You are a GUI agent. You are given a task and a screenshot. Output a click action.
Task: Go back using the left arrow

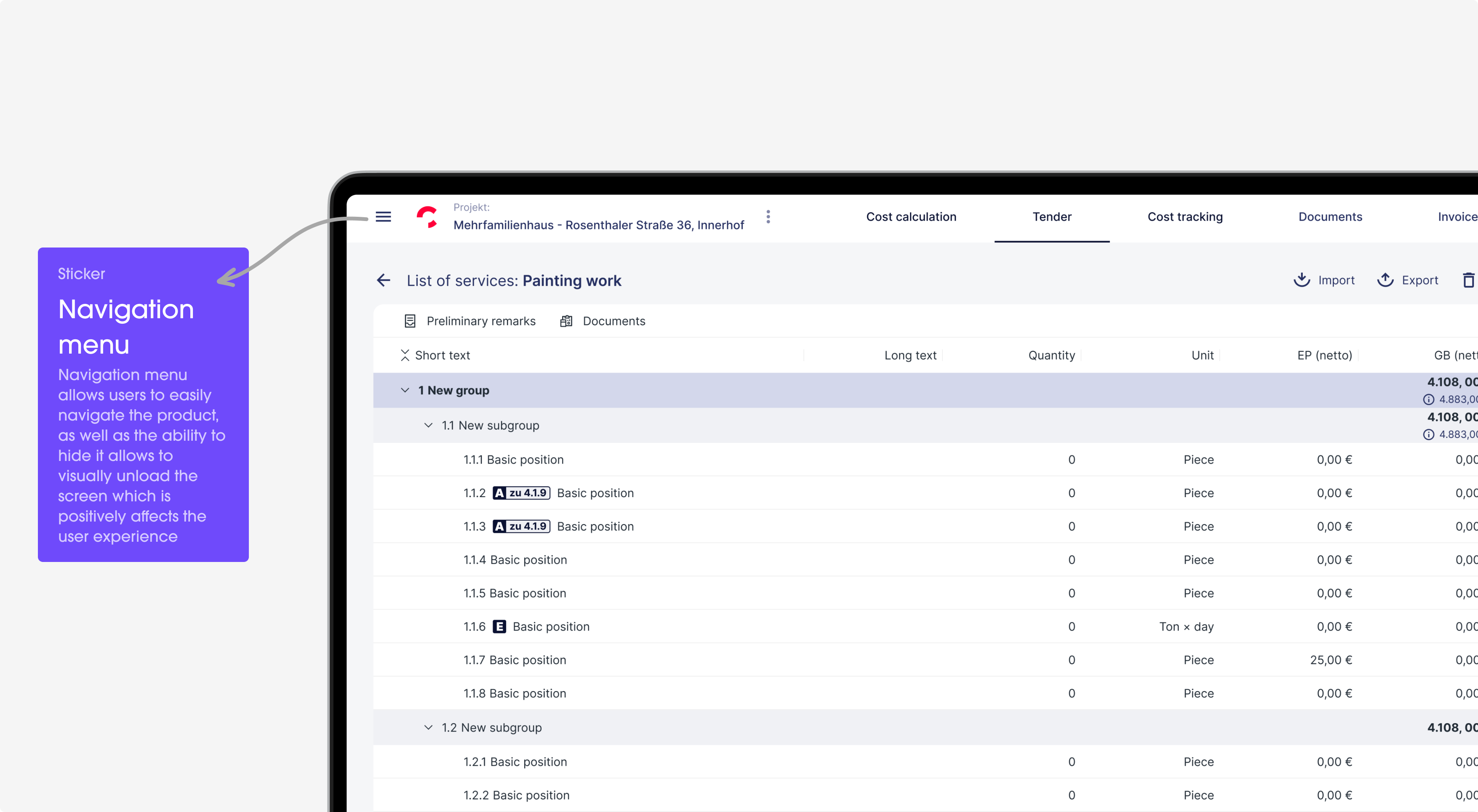384,280
